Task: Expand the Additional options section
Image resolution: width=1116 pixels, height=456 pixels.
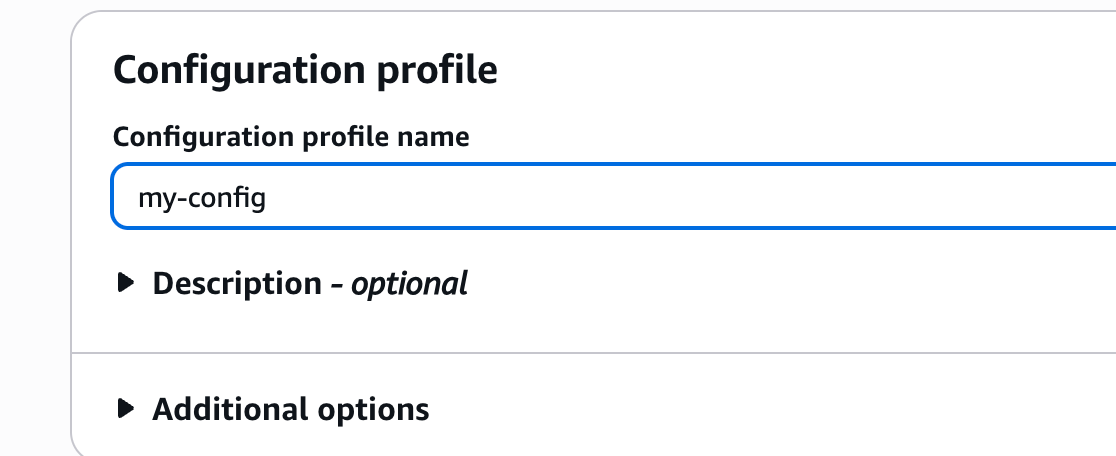Action: 290,409
